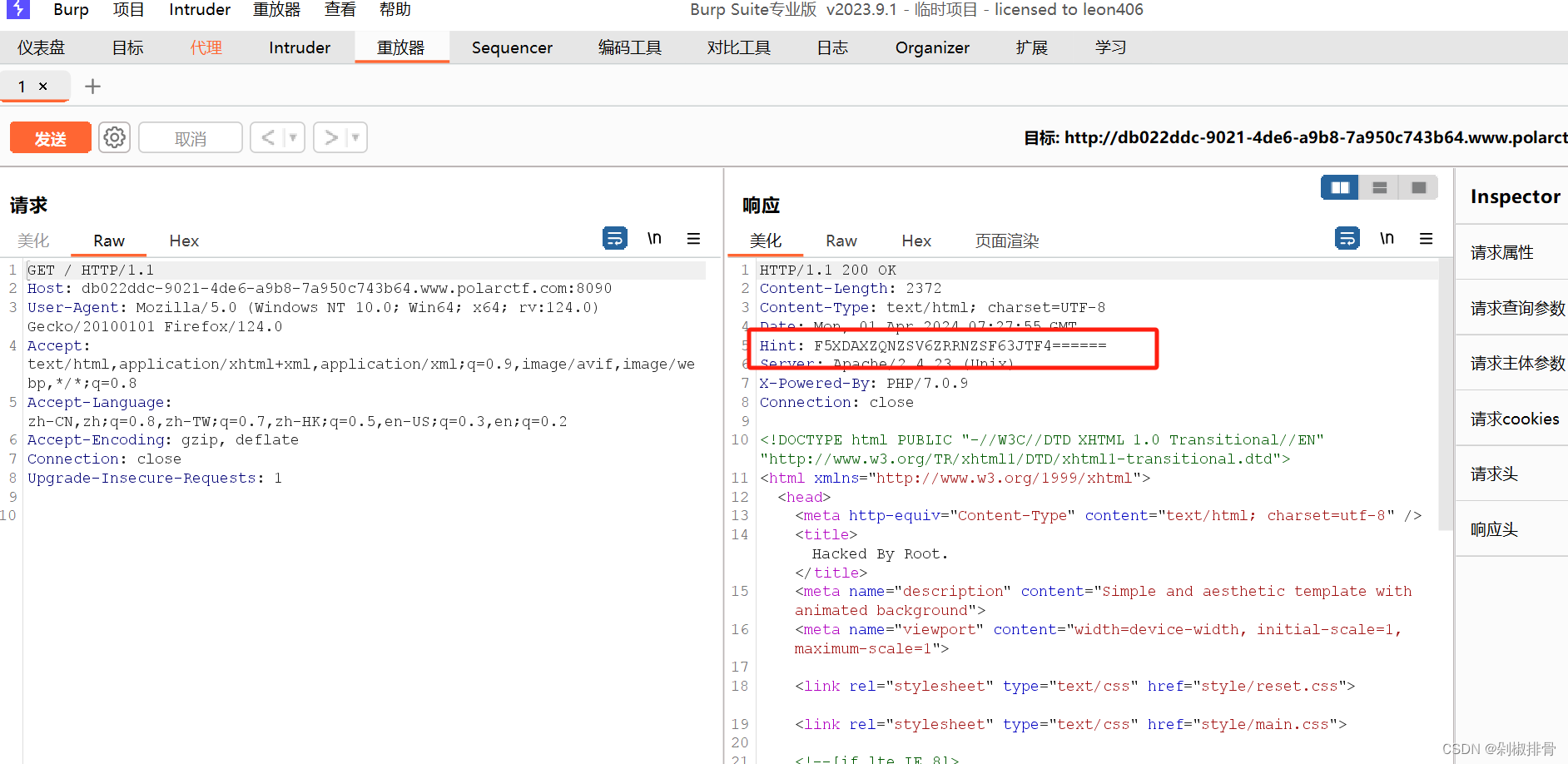
Task: Switch to the 学习 tab
Action: (1111, 47)
